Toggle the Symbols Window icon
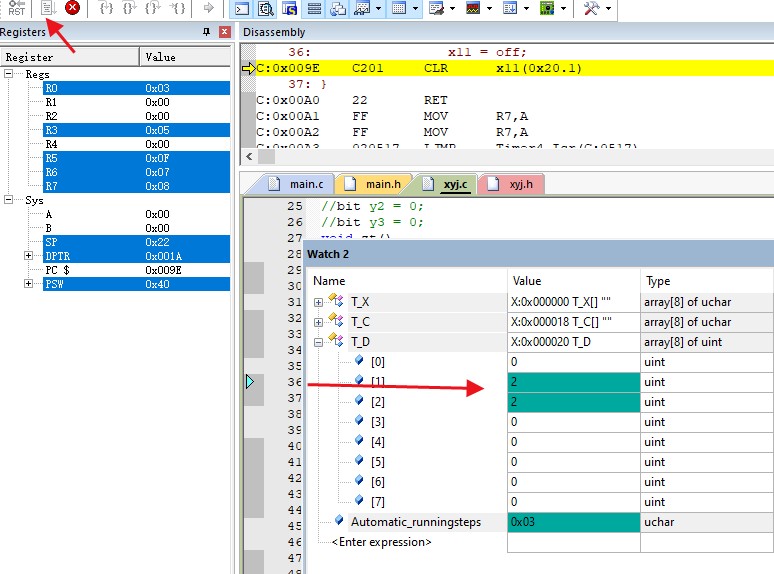 click(290, 8)
